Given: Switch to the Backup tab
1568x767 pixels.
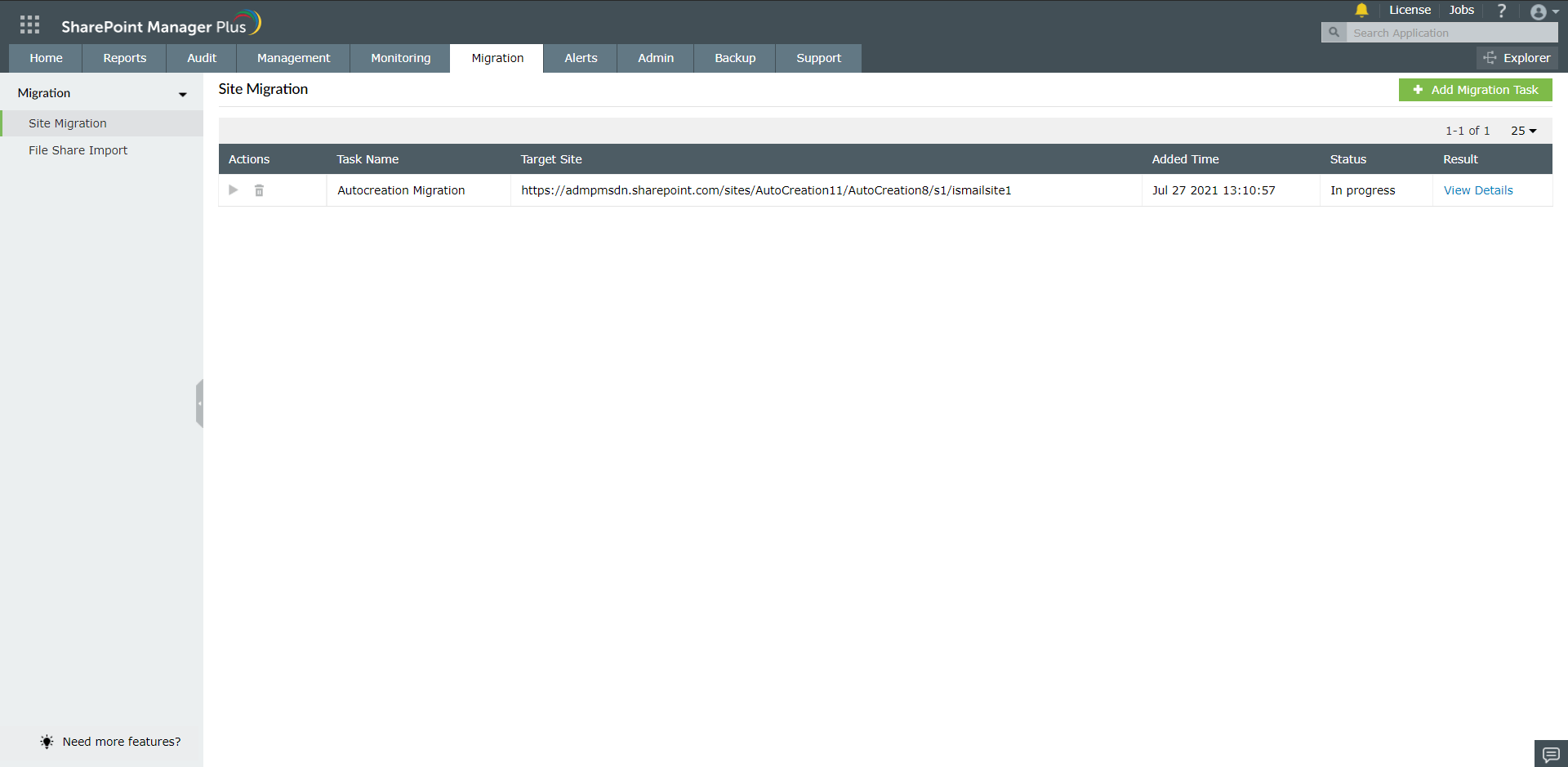Looking at the screenshot, I should pos(734,58).
